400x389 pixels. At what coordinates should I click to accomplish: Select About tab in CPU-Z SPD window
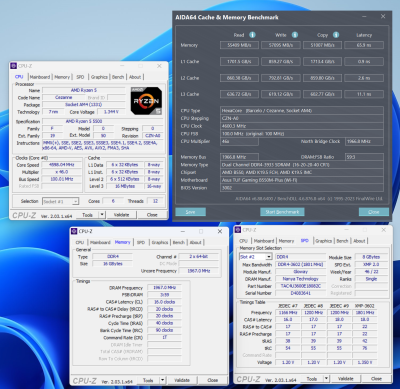359,241
